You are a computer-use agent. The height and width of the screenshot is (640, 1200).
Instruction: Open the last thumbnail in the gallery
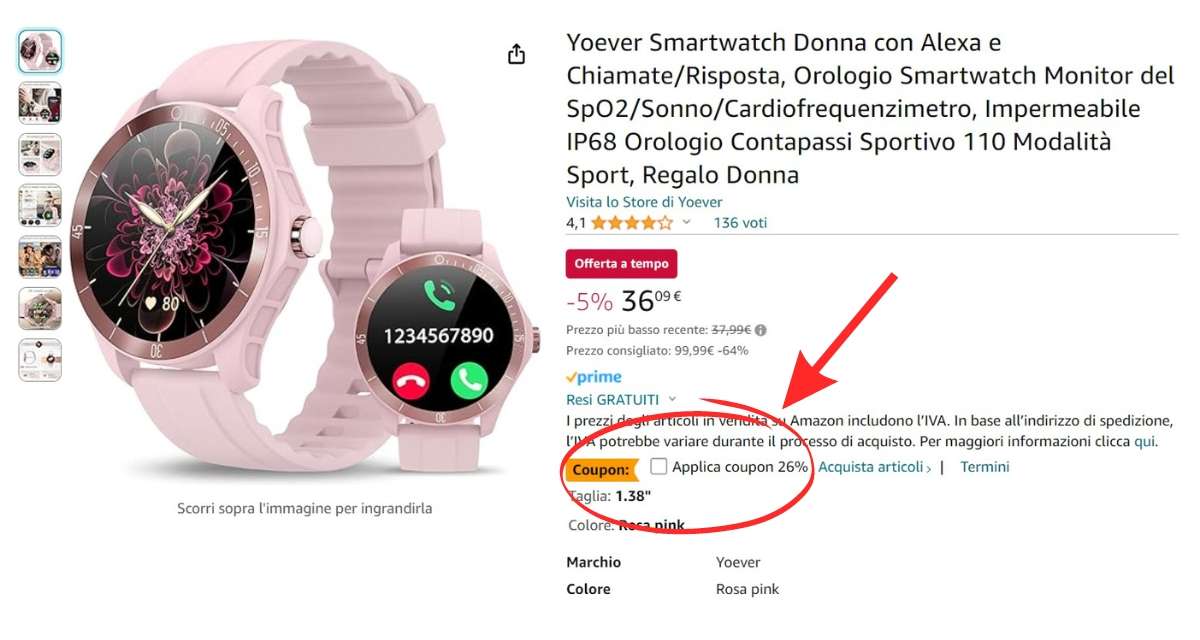40,359
